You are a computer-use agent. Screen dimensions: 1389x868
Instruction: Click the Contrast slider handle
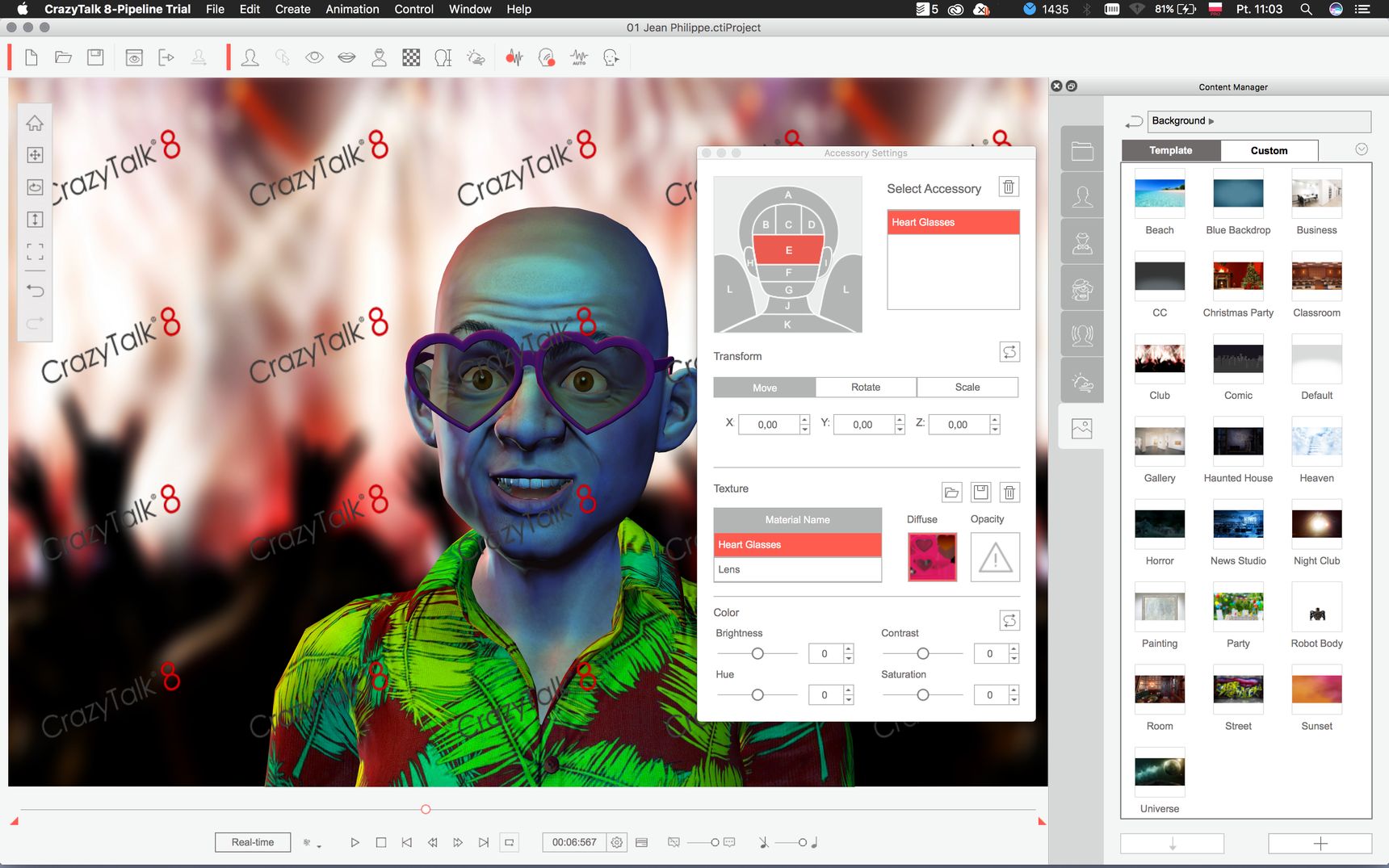point(923,654)
